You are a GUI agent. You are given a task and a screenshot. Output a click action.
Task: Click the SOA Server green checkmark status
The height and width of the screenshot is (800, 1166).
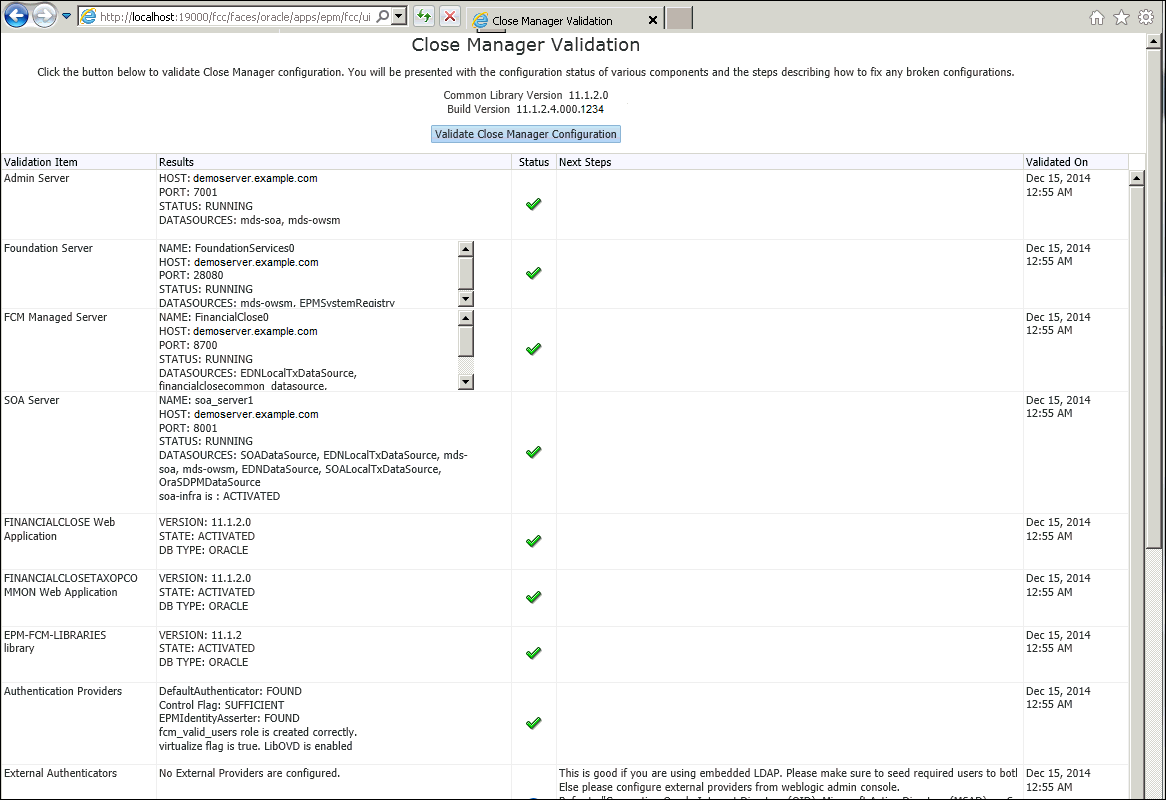(x=533, y=452)
